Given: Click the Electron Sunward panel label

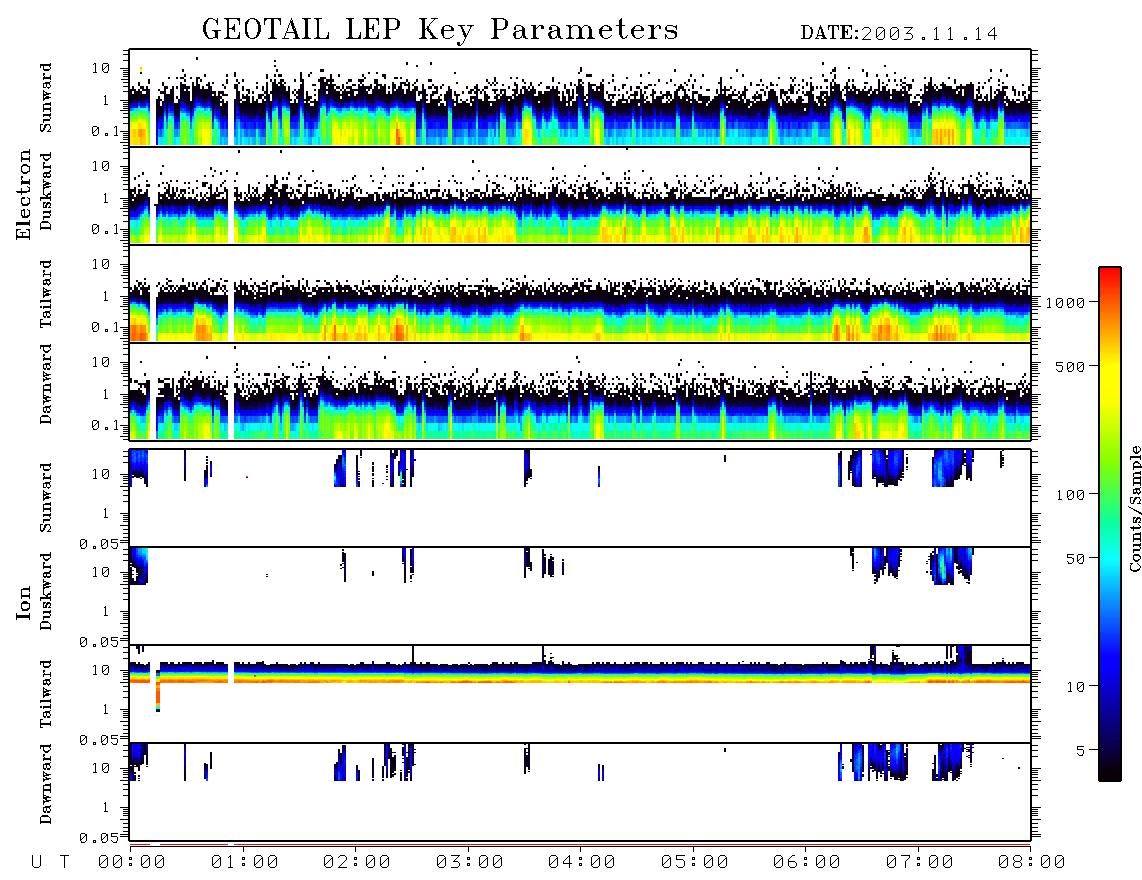Looking at the screenshot, I should (46, 98).
